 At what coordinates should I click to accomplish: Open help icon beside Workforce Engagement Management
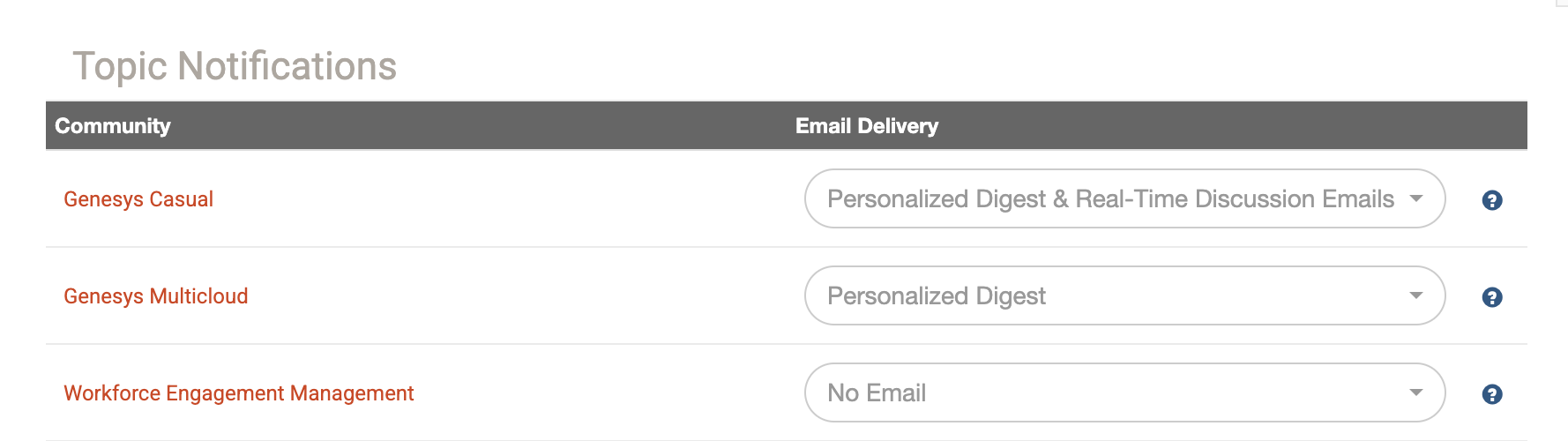(x=1491, y=394)
